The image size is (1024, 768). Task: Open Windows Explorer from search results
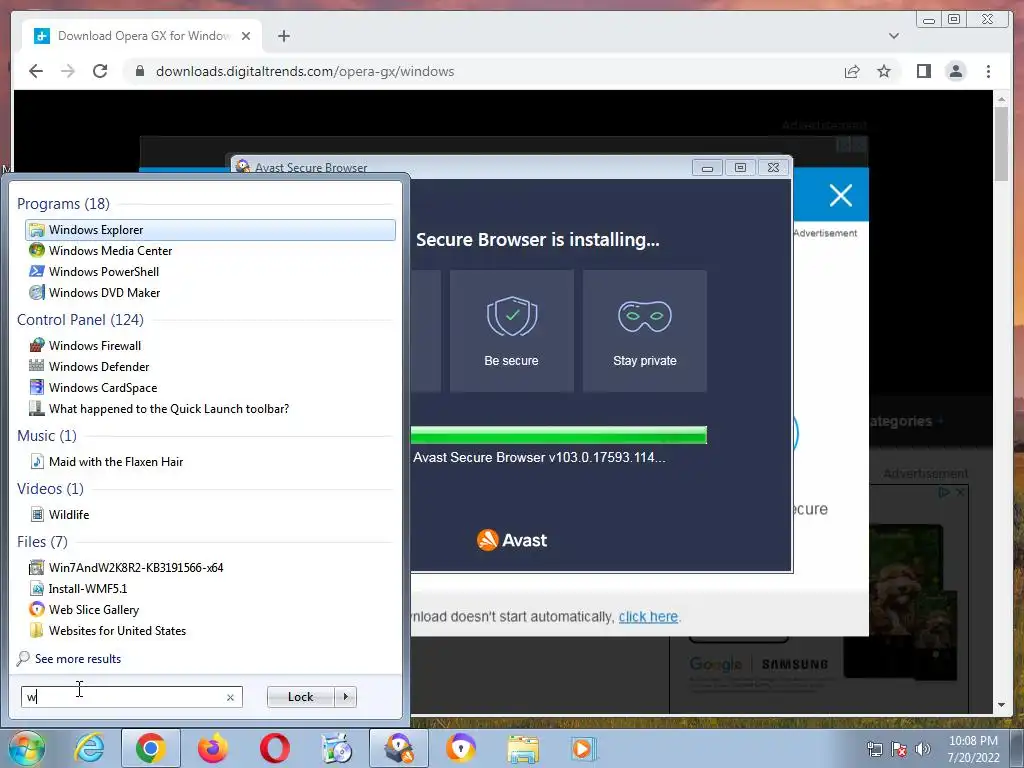point(210,230)
